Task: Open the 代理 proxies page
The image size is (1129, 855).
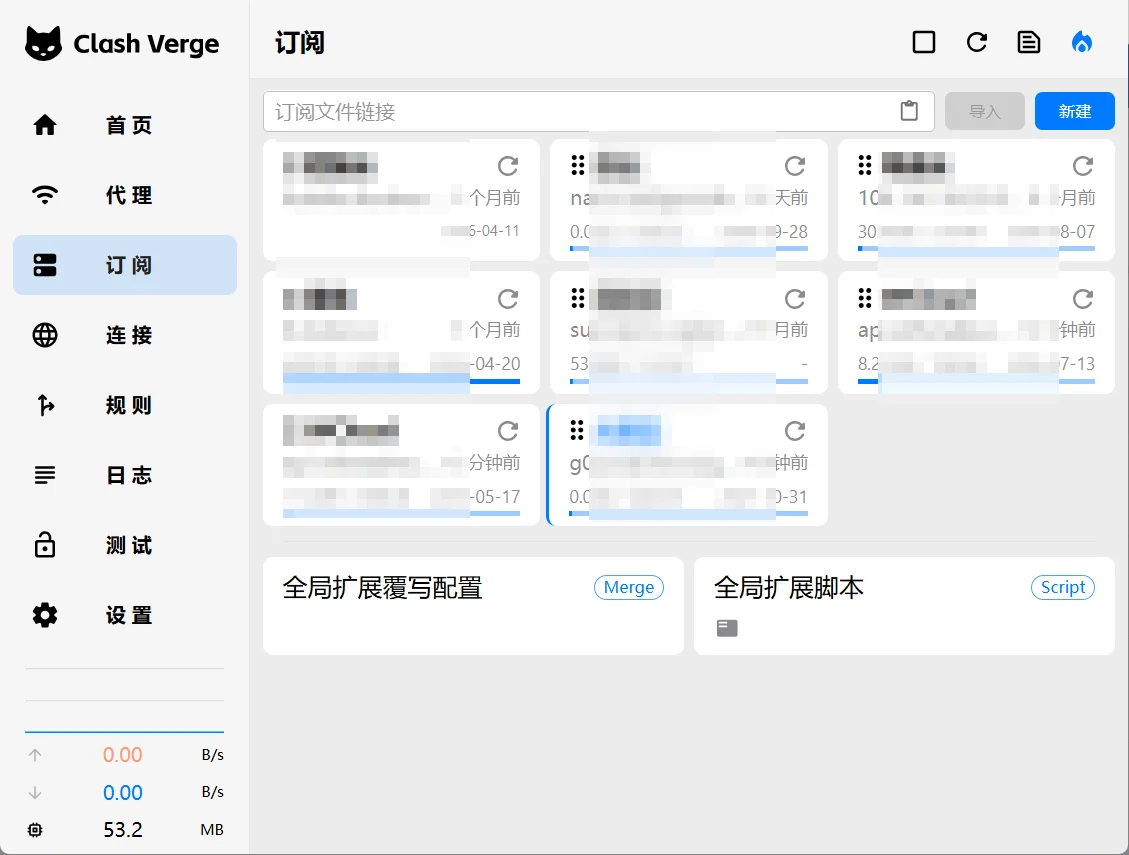Action: point(125,195)
